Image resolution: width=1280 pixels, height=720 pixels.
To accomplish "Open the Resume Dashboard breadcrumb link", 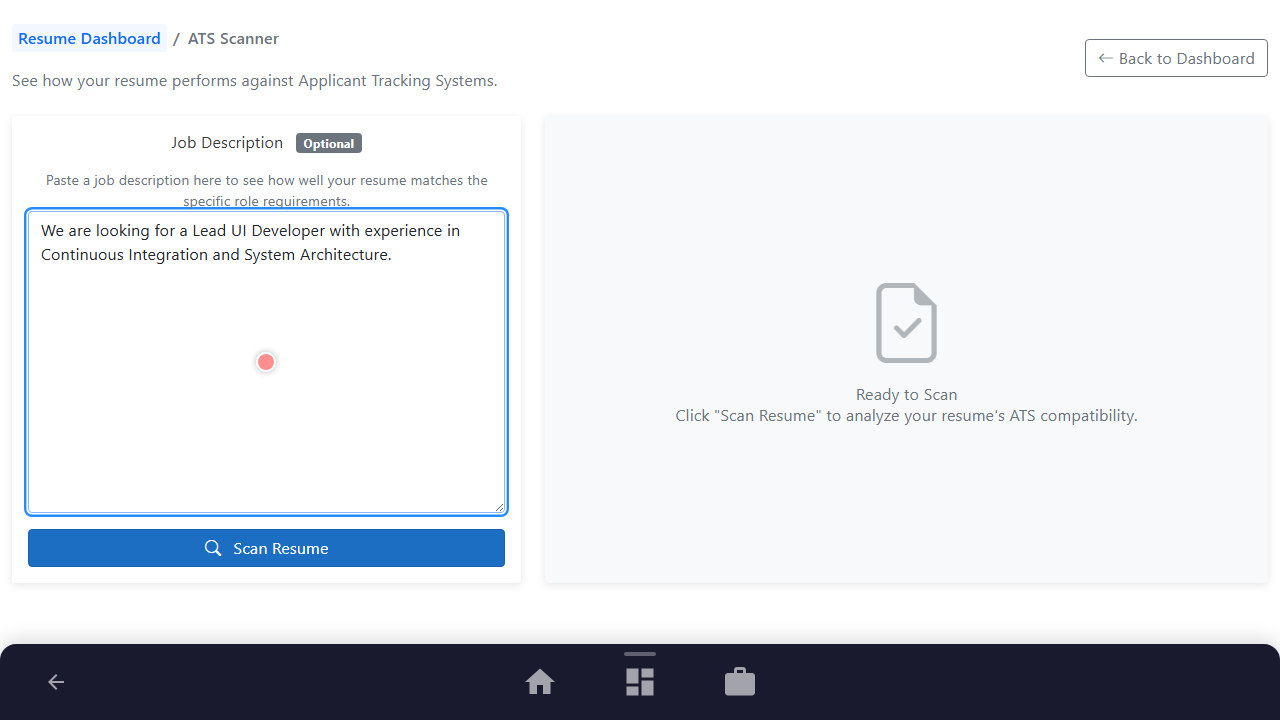I will click(89, 39).
